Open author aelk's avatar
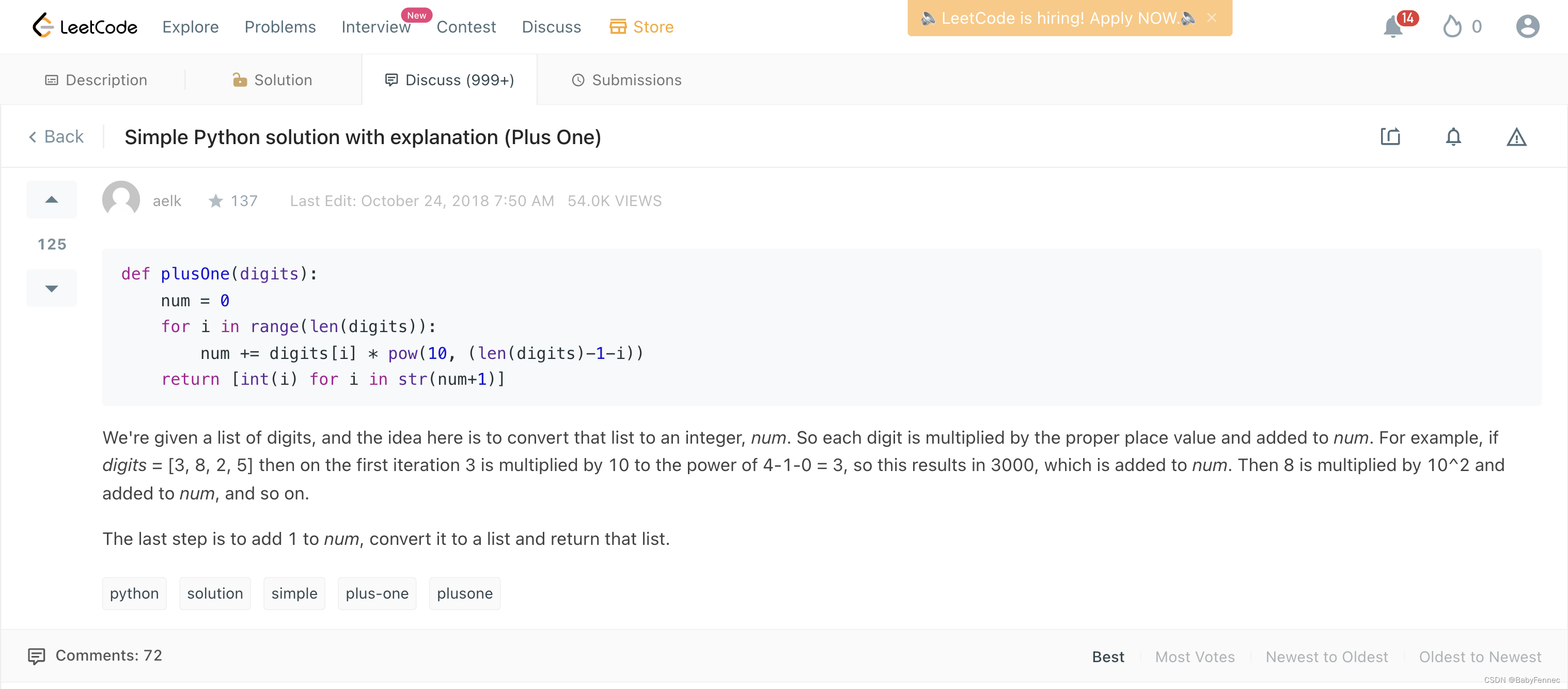This screenshot has width=1568, height=689. pos(121,200)
